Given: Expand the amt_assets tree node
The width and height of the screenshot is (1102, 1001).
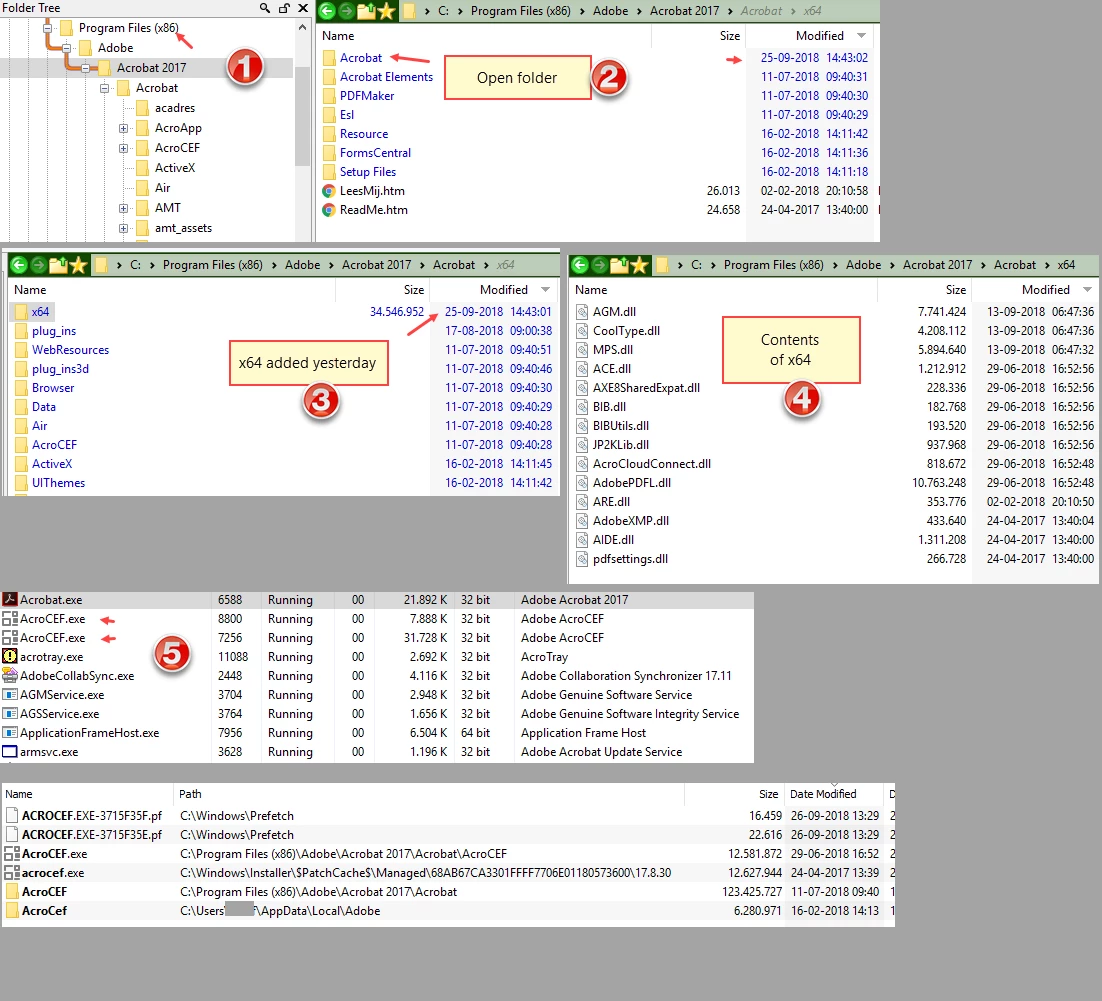Looking at the screenshot, I should pos(123,228).
